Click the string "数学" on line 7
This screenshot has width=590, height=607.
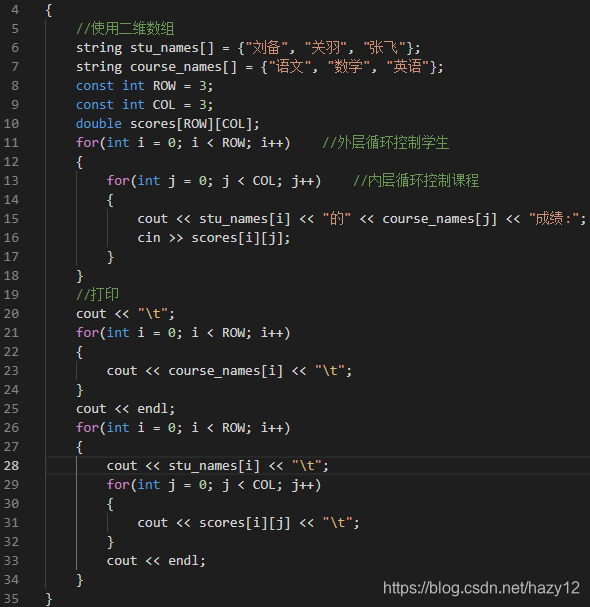pyautogui.click(x=348, y=67)
